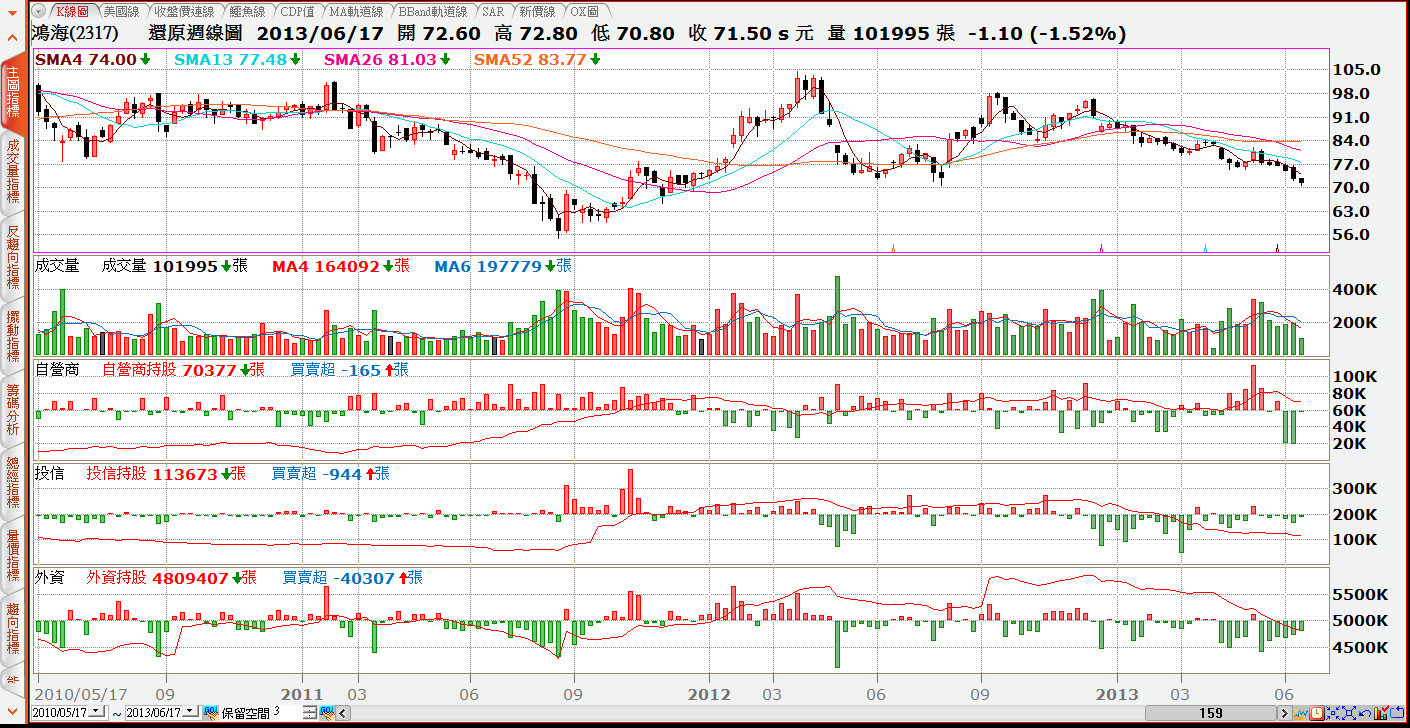Viewport: 1410px width, 728px height.
Task: Click the bar-chart with checkmark icon
Action: coord(1381,713)
